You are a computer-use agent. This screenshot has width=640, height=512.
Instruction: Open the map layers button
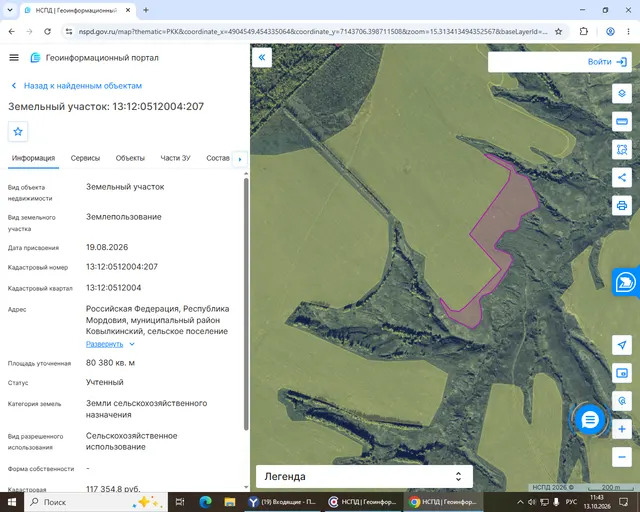click(622, 93)
